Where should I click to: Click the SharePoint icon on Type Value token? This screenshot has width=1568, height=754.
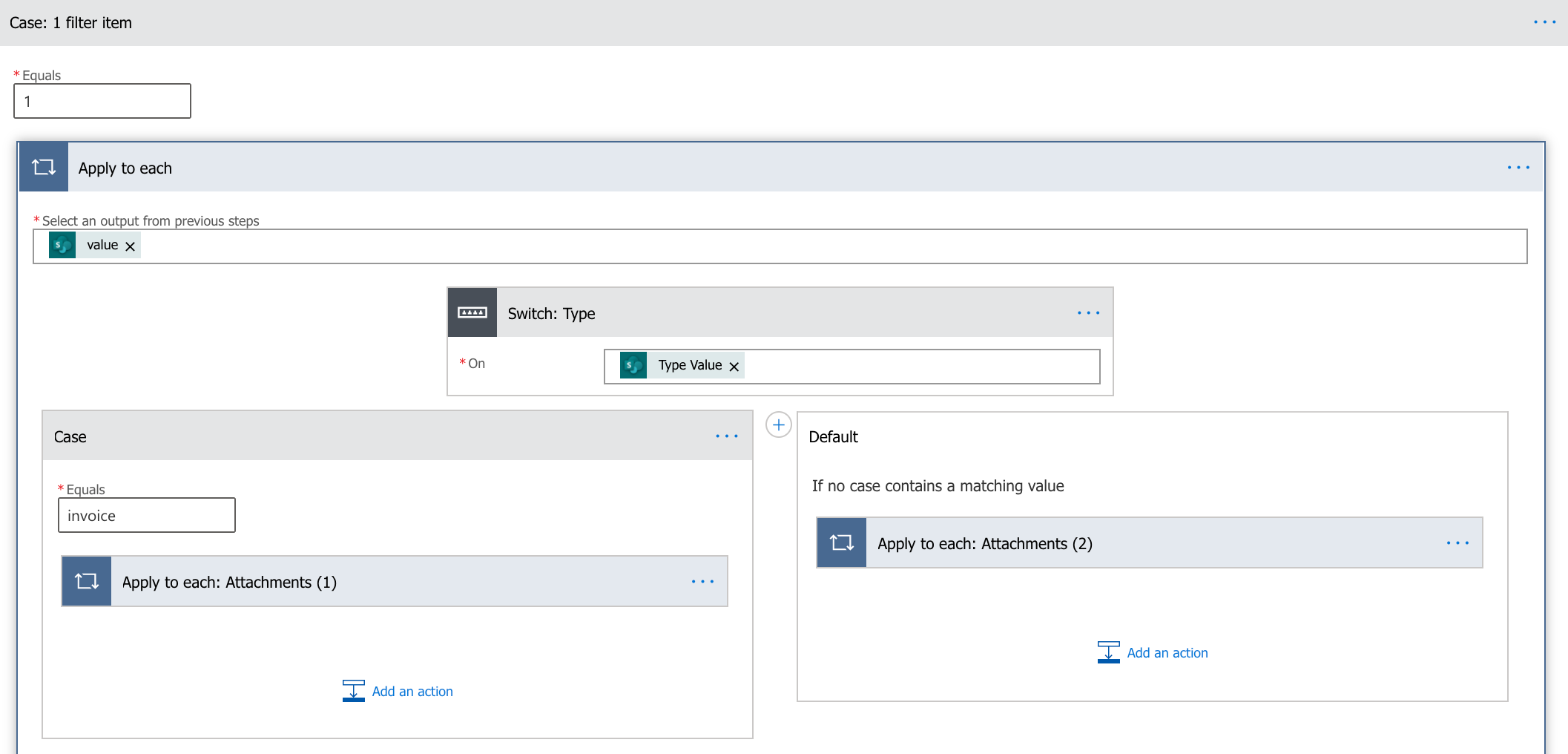coord(633,365)
